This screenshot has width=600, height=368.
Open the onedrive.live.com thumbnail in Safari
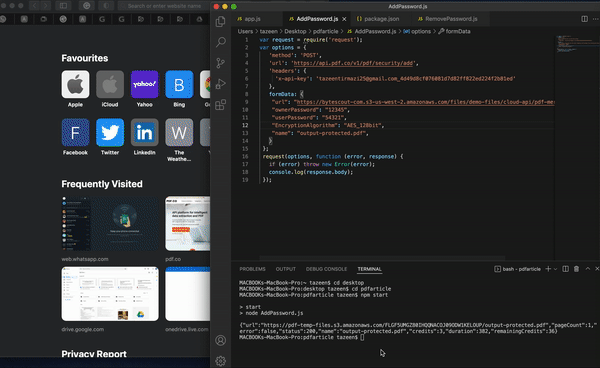click(x=188, y=294)
